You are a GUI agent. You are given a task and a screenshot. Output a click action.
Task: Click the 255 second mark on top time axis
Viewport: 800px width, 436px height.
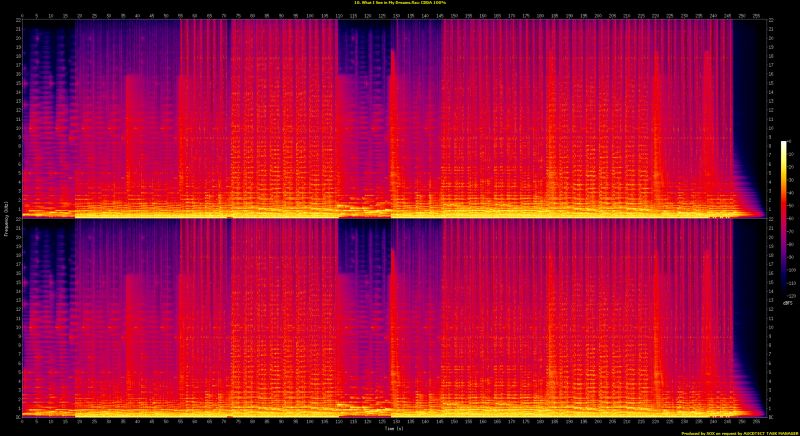point(758,14)
